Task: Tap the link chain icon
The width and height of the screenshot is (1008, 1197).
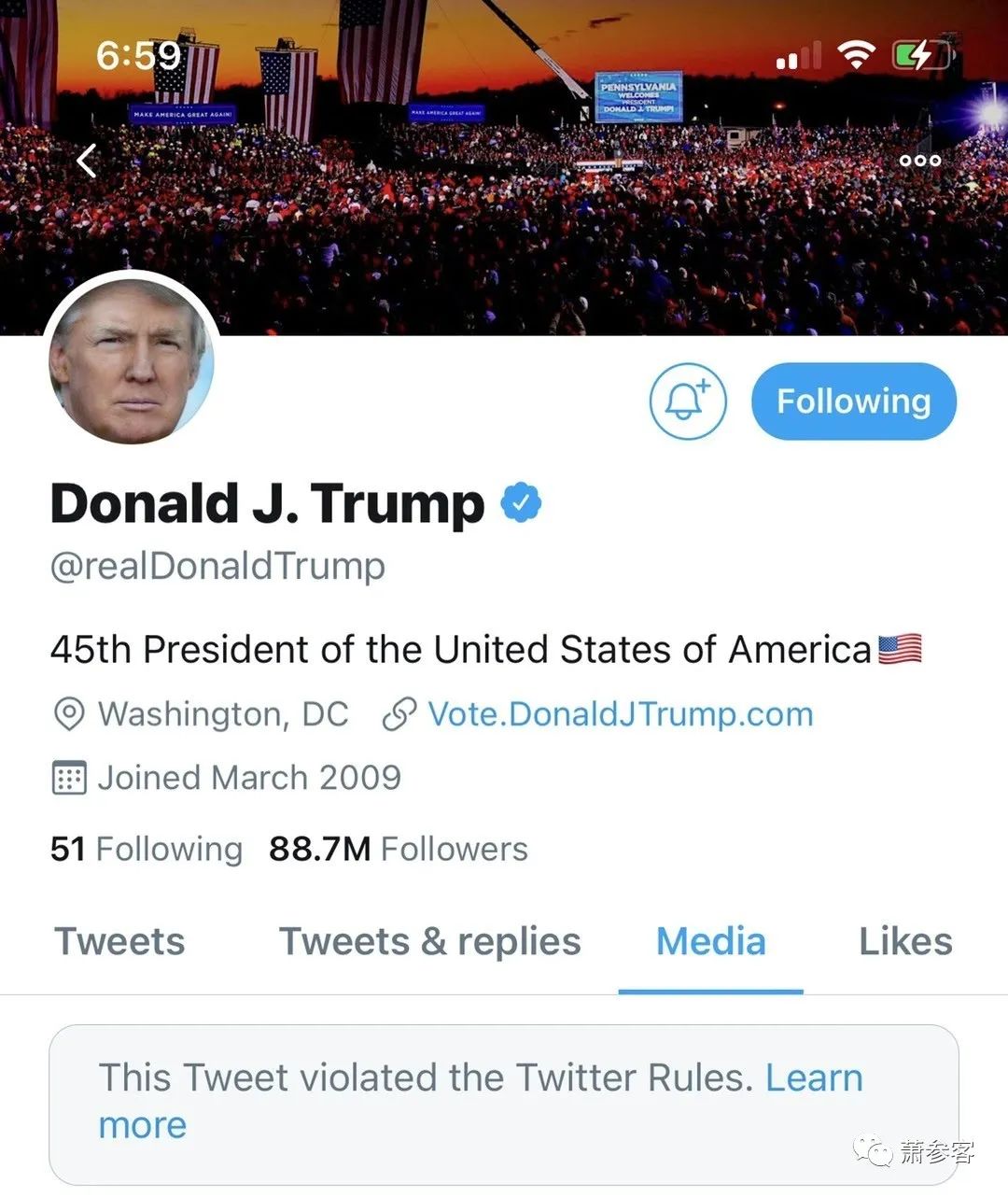Action: [x=399, y=714]
